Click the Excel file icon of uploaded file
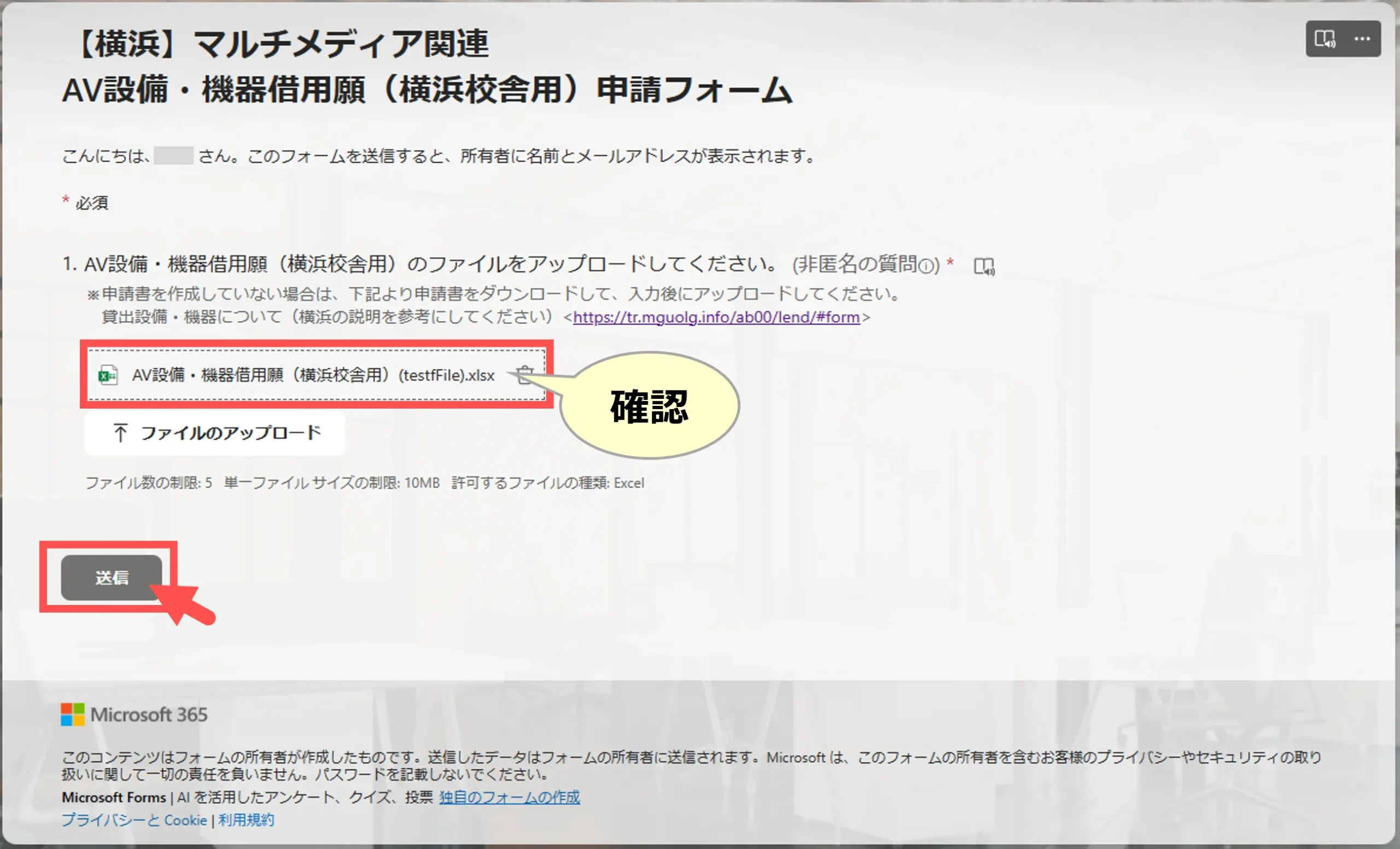Screen dimensions: 1400x849 [x=108, y=375]
